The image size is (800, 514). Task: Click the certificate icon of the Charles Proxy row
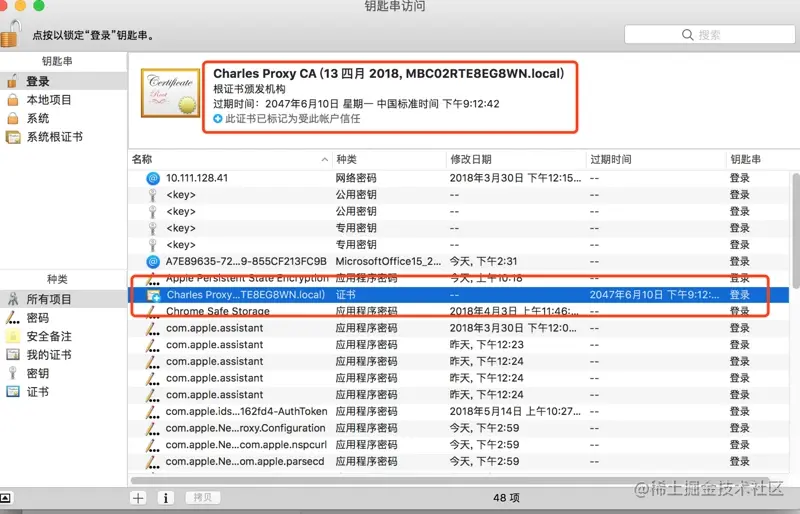153,295
